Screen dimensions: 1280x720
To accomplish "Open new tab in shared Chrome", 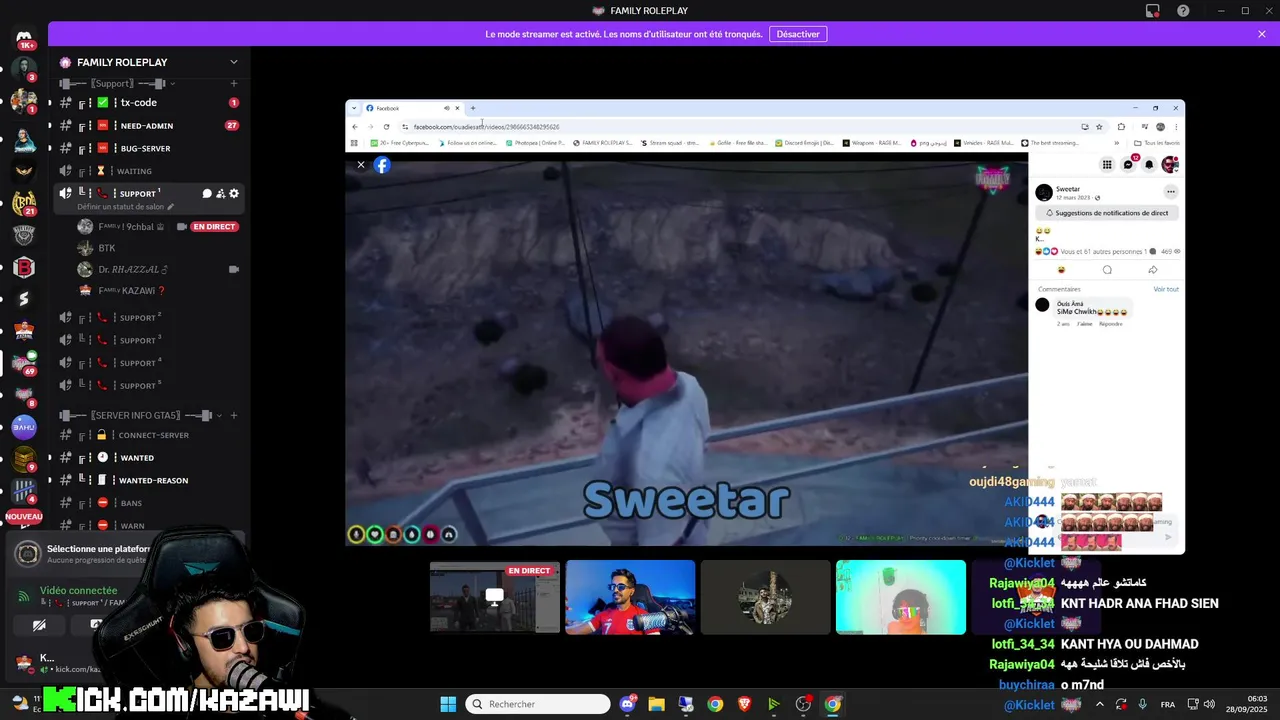I will (x=473, y=108).
